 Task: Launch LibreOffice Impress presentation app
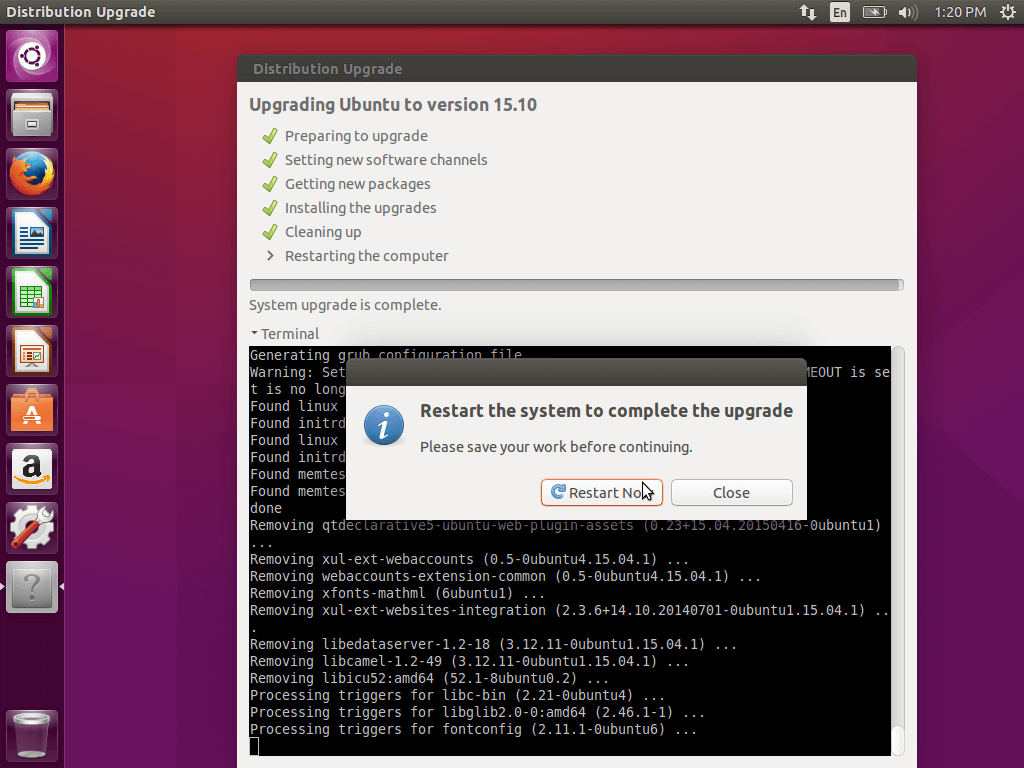pyautogui.click(x=33, y=351)
